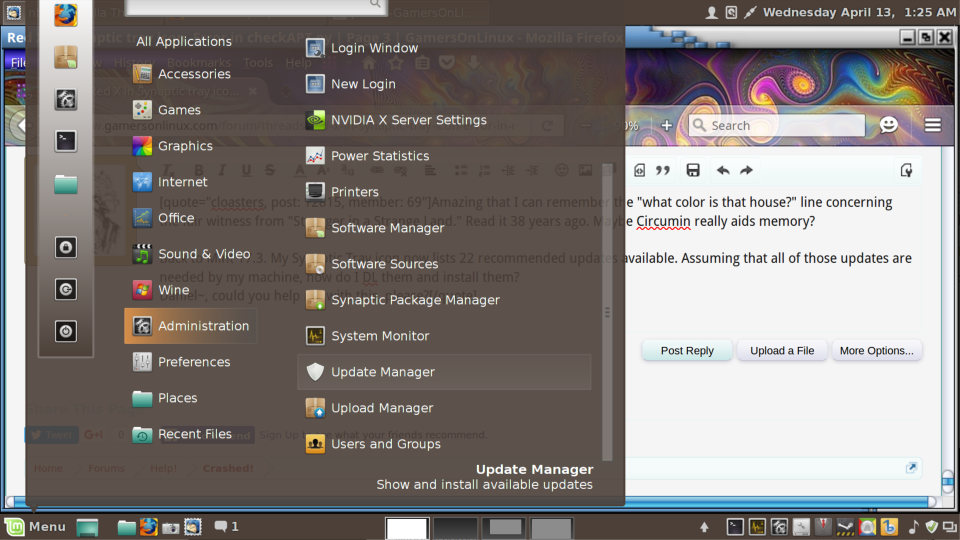960x540 pixels.
Task: Click the clock date on top panel
Action: pos(859,12)
